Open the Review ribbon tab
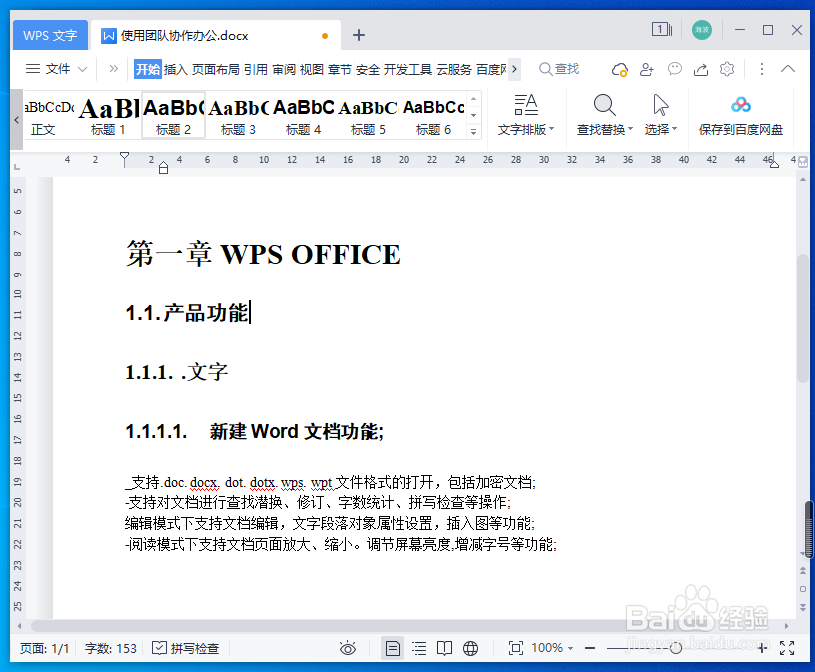The width and height of the screenshot is (815, 672). point(284,69)
